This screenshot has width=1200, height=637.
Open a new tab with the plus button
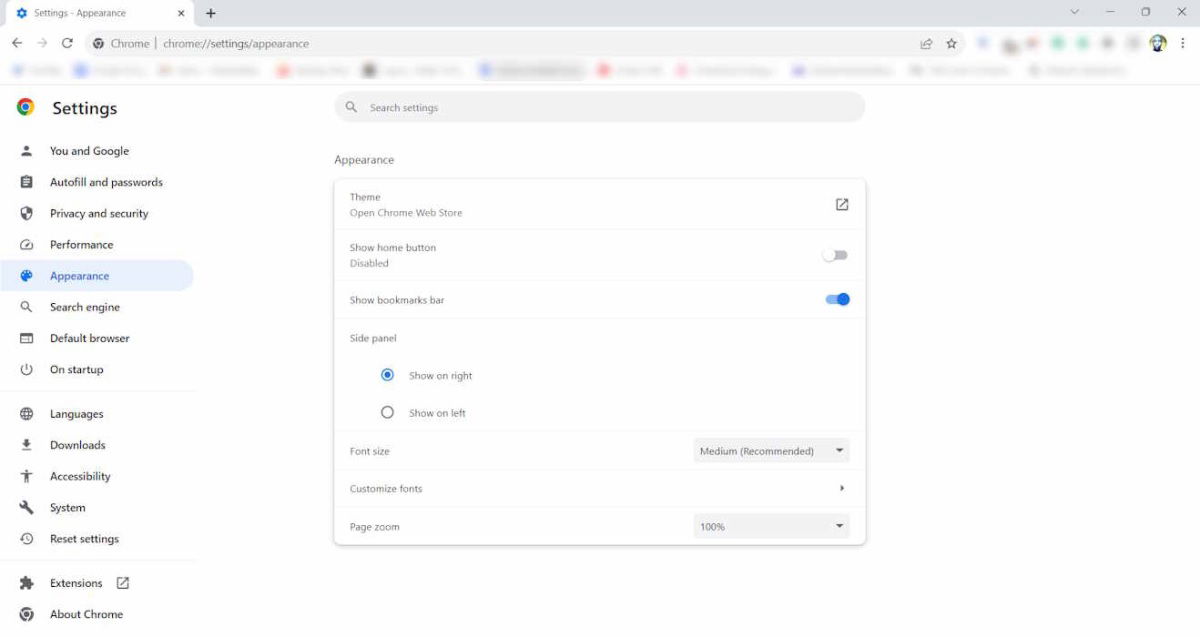(210, 13)
